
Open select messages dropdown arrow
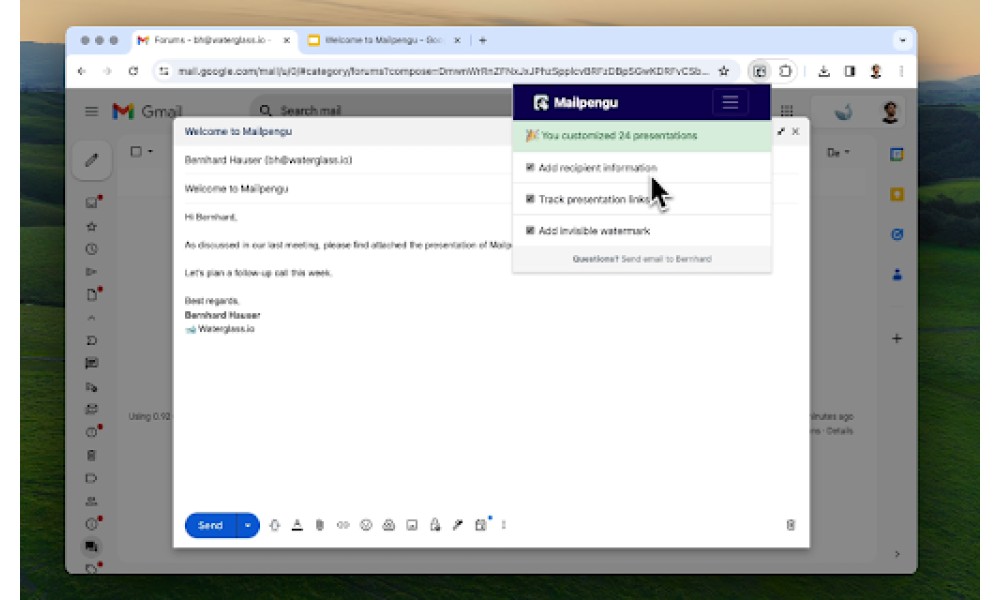(151, 152)
